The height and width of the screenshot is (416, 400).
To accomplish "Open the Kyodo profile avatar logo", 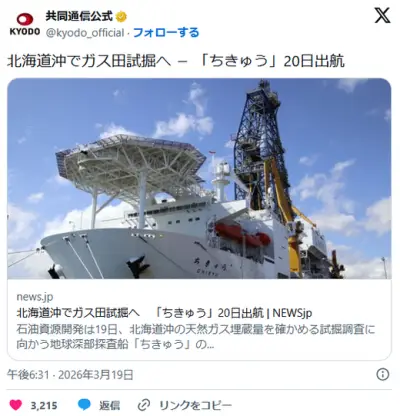I will (25, 24).
